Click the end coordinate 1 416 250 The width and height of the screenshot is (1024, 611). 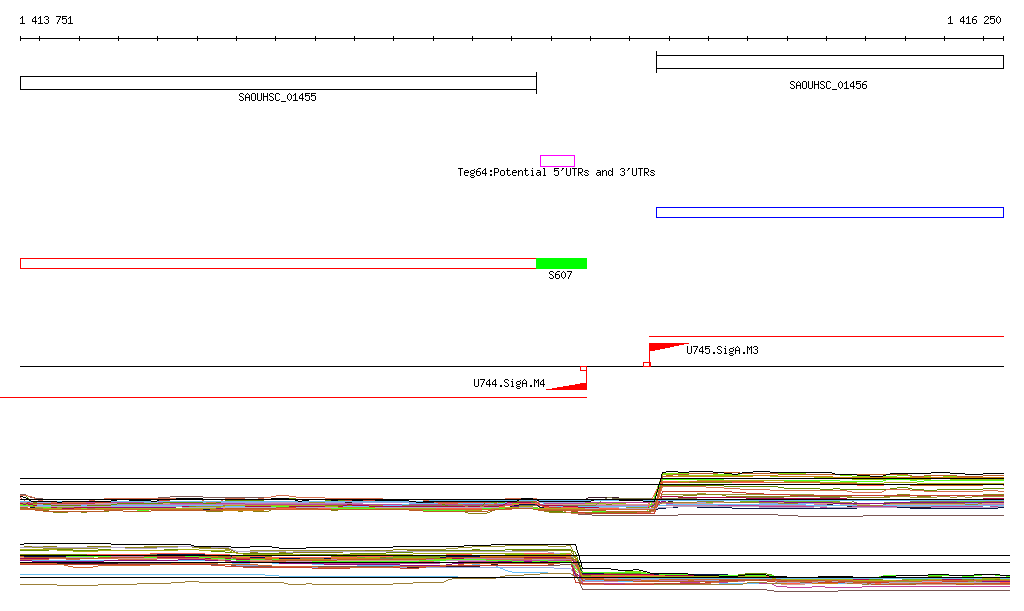[973, 21]
